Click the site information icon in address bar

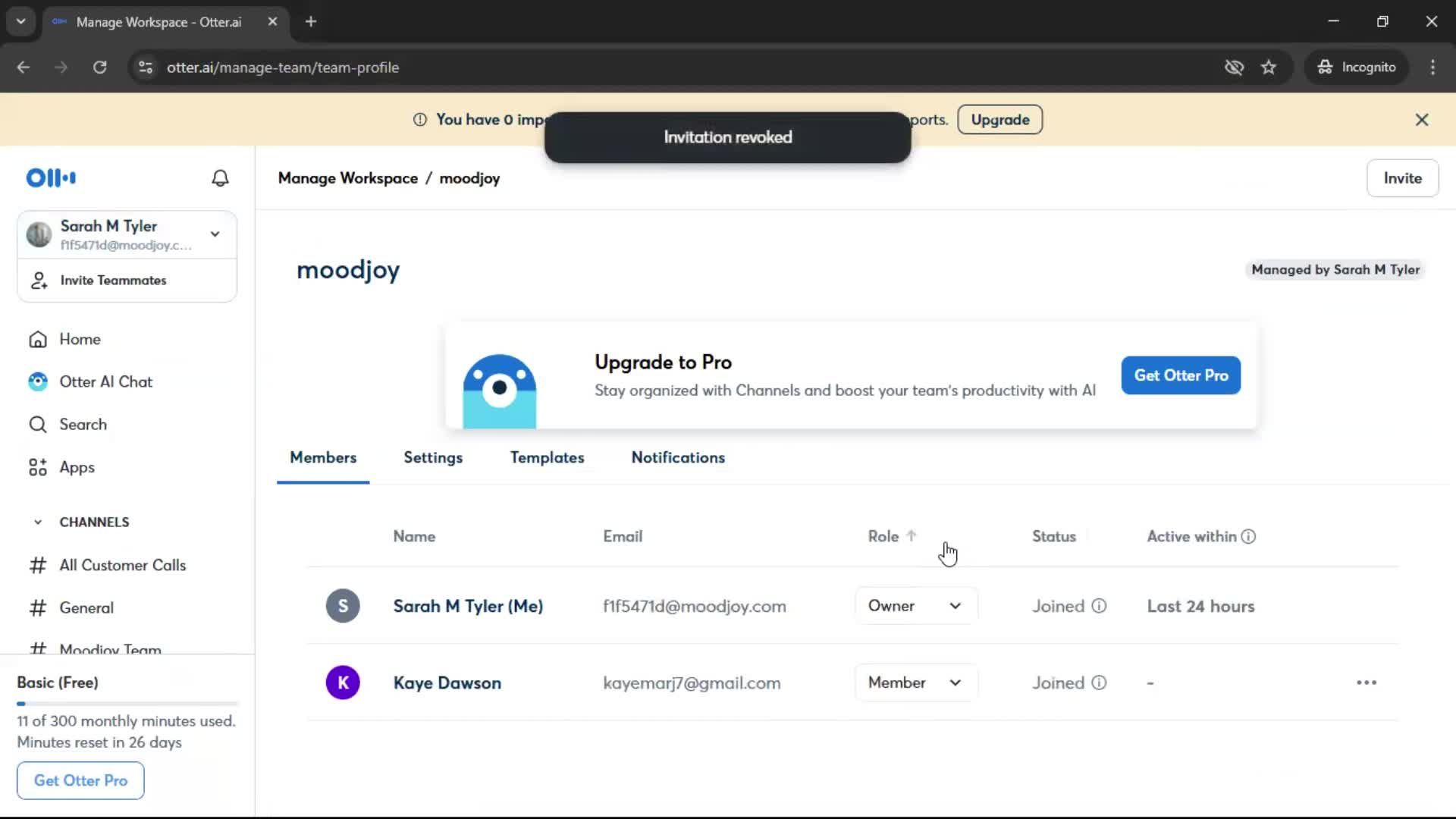pyautogui.click(x=146, y=67)
